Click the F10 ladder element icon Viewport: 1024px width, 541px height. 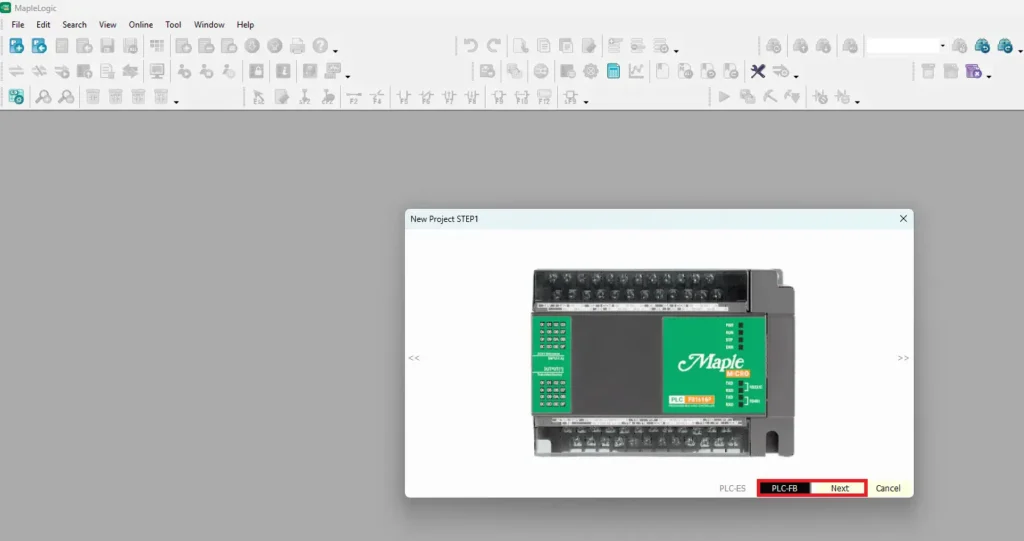[x=522, y=98]
